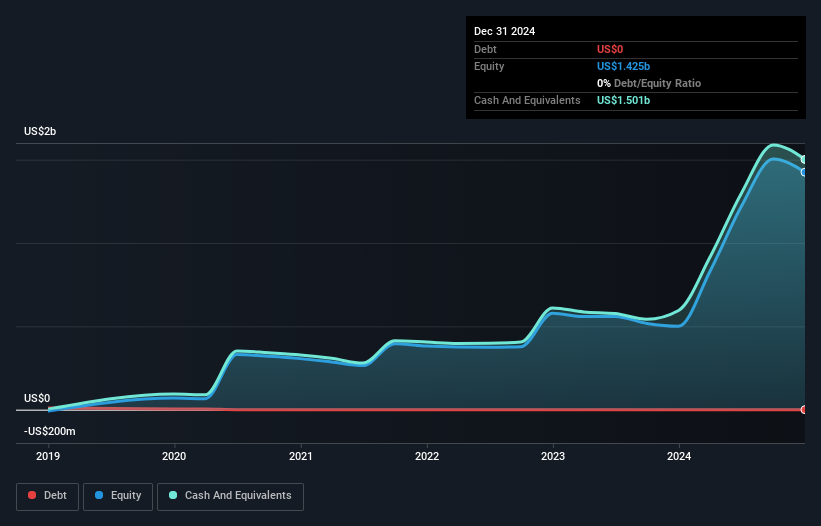Click the 2021 x-axis label
Viewport: 821px width, 526px height.
point(301,456)
